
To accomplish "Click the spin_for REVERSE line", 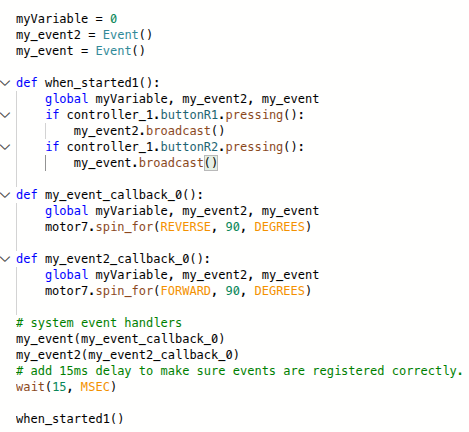I will 178,227.
